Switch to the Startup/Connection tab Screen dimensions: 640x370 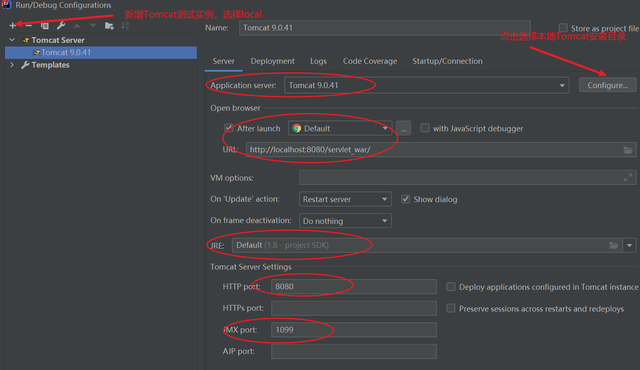coord(447,61)
